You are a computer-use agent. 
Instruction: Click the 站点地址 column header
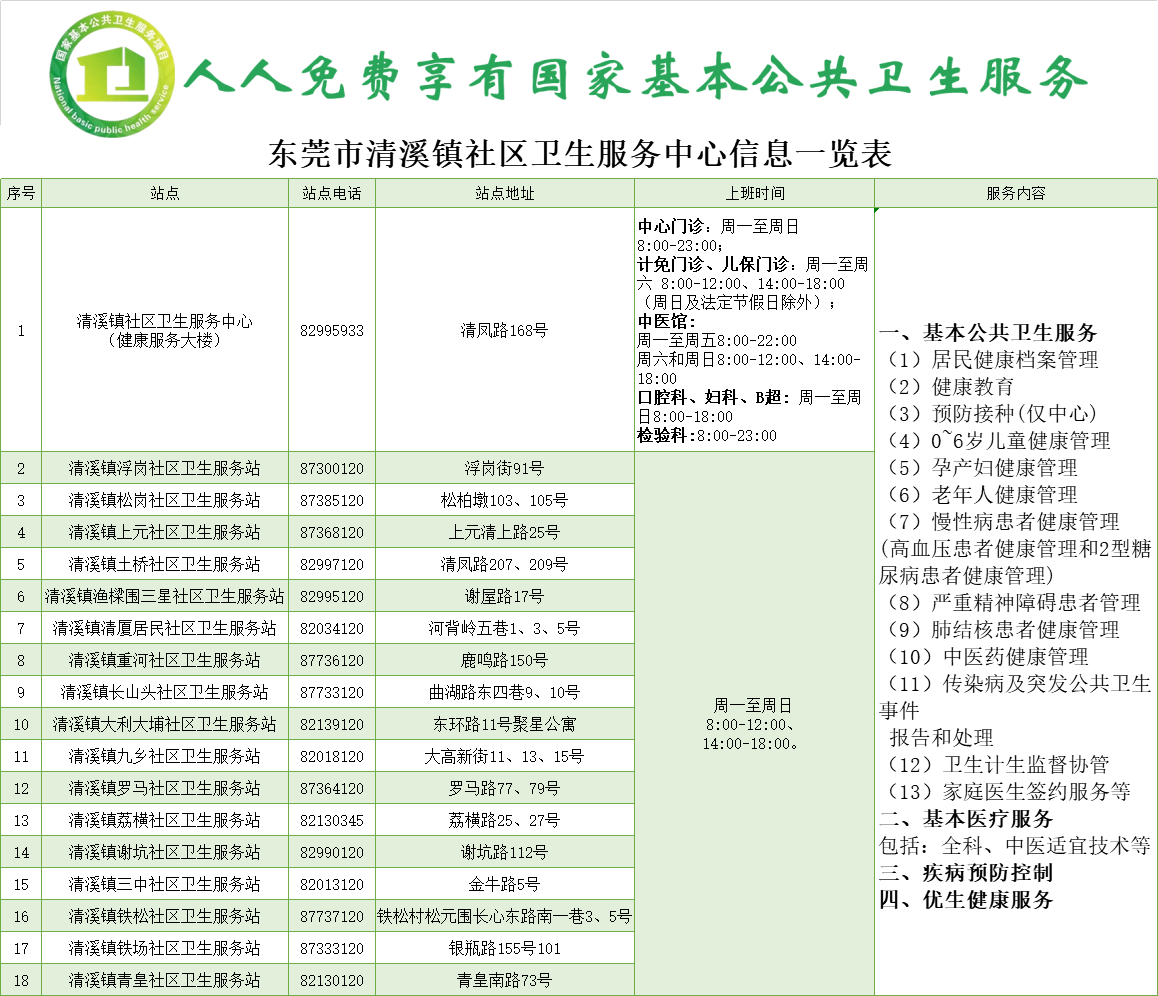(504, 193)
